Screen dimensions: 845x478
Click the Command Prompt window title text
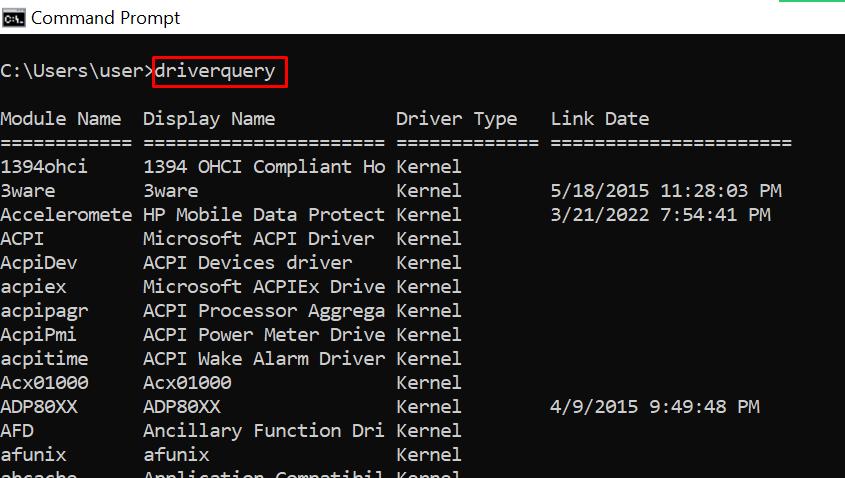point(106,18)
